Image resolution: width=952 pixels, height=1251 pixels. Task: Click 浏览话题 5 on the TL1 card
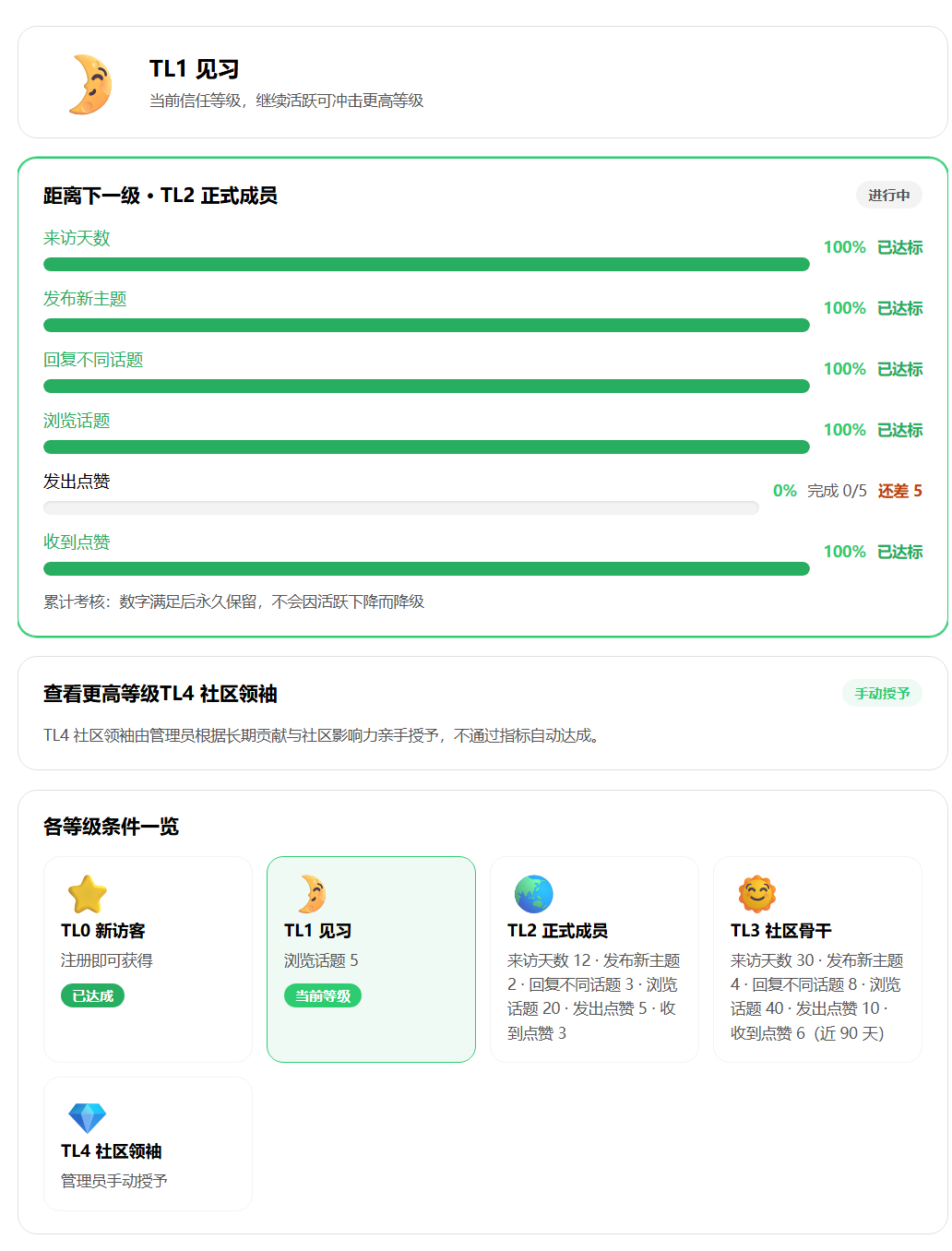(321, 960)
